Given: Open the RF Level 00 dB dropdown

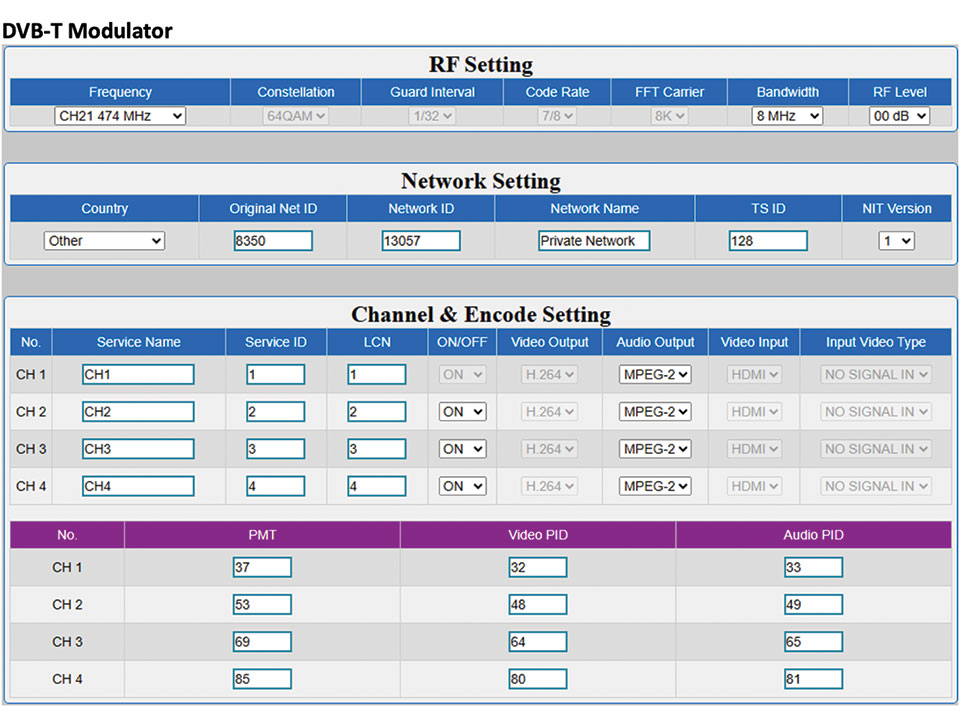Looking at the screenshot, I should pos(899,116).
